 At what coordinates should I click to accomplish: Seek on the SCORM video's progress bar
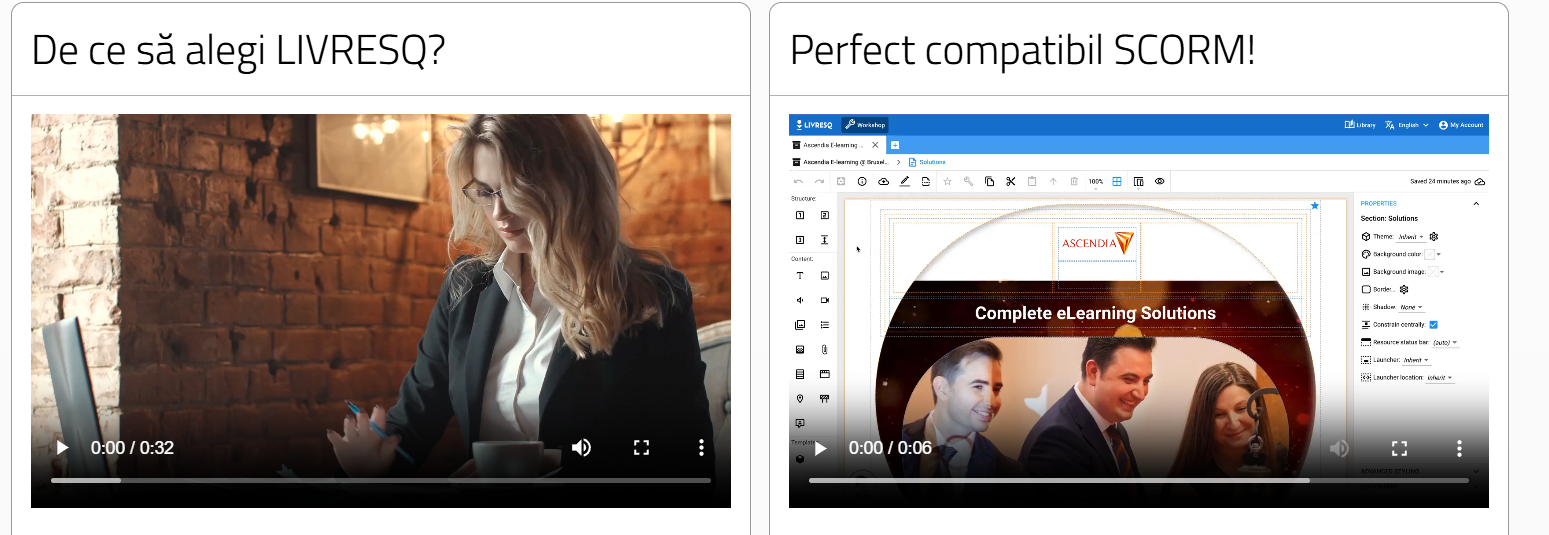tap(1138, 481)
